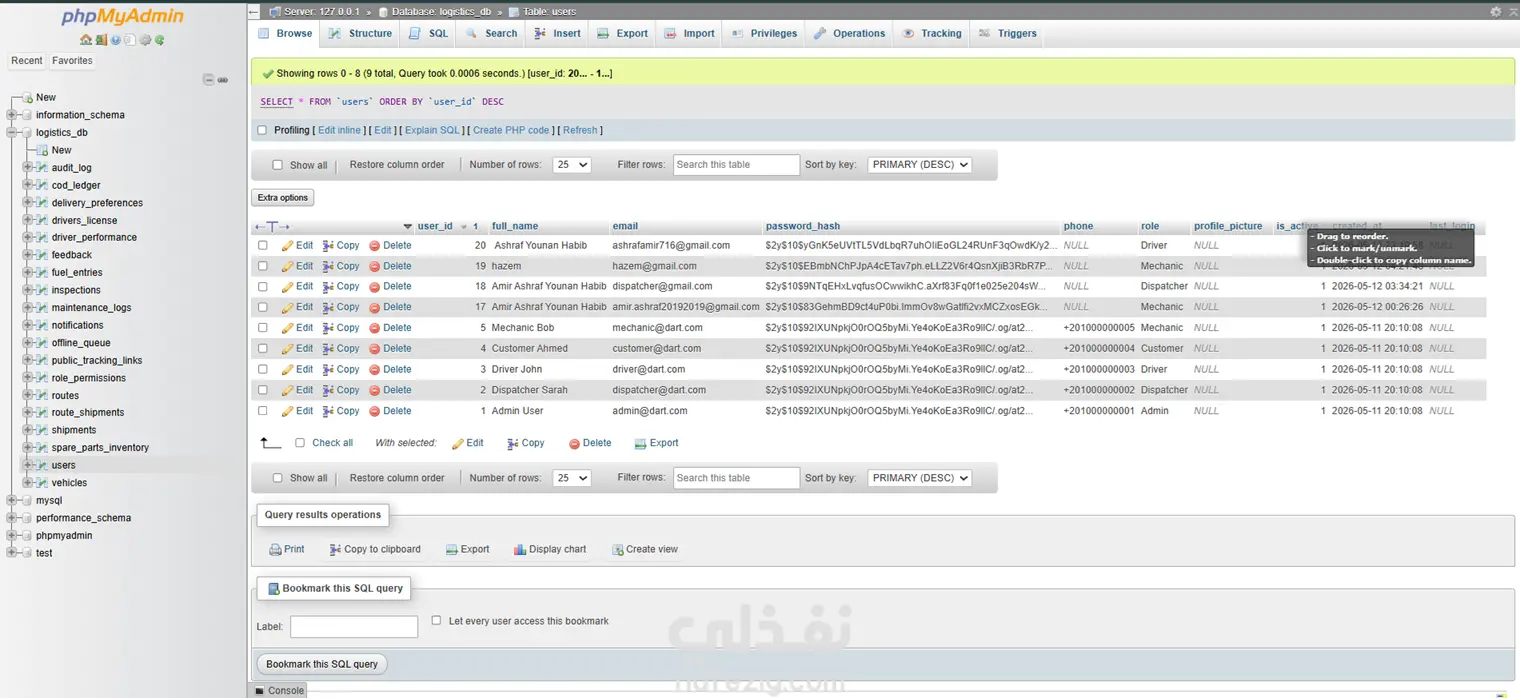Open lower Number of rows dropdown

click(571, 478)
